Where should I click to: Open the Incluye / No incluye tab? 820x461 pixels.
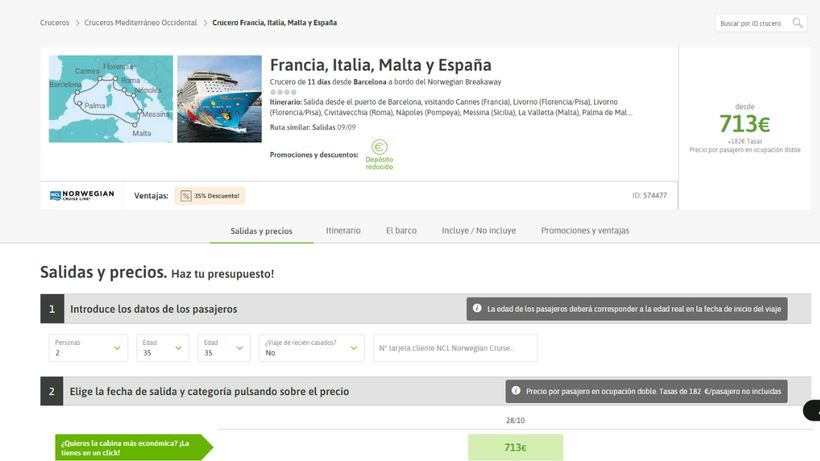click(x=479, y=230)
